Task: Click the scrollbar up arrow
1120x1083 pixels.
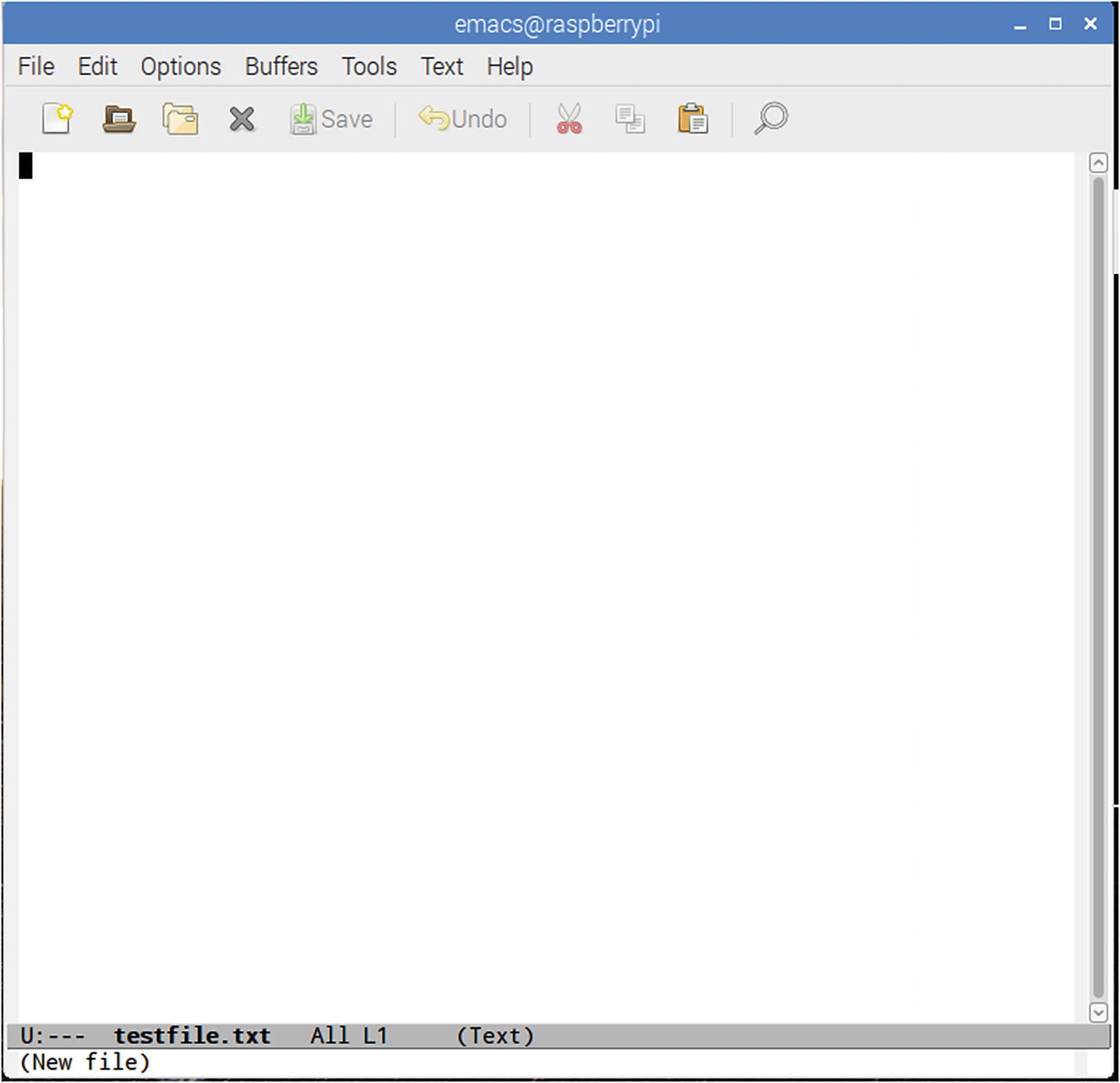Action: click(x=1098, y=161)
